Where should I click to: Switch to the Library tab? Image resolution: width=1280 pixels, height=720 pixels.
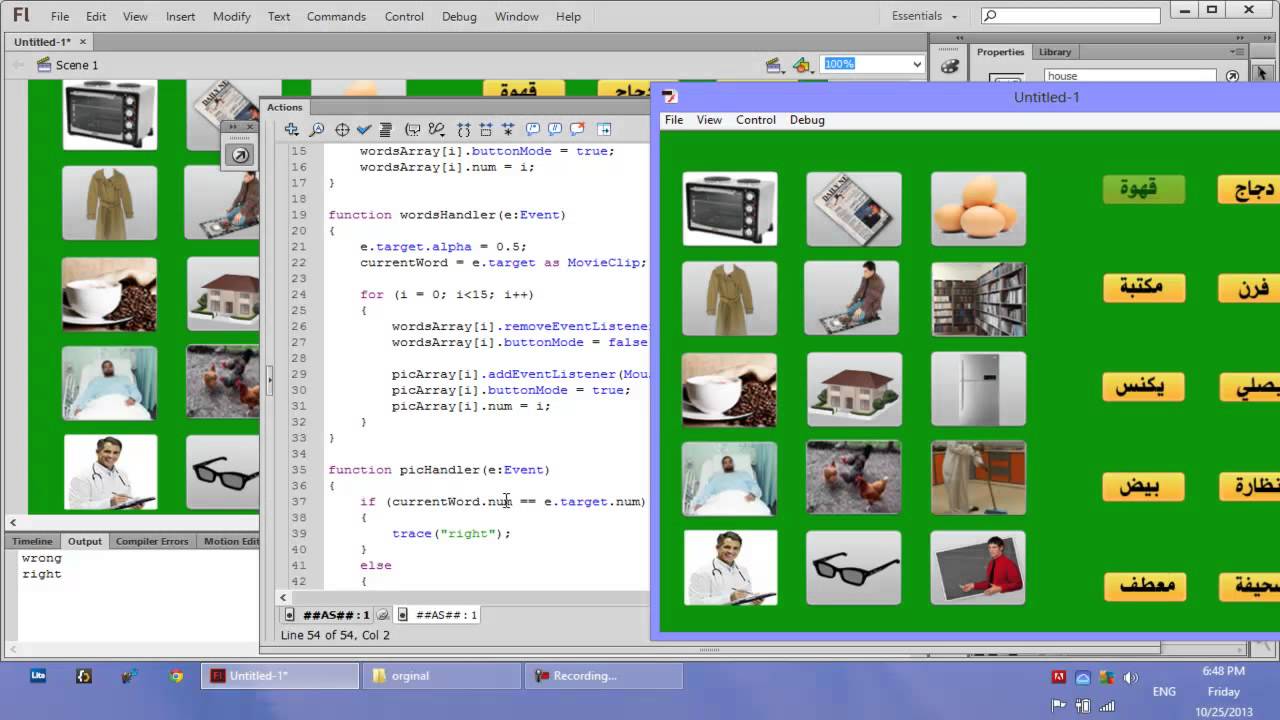1055,52
